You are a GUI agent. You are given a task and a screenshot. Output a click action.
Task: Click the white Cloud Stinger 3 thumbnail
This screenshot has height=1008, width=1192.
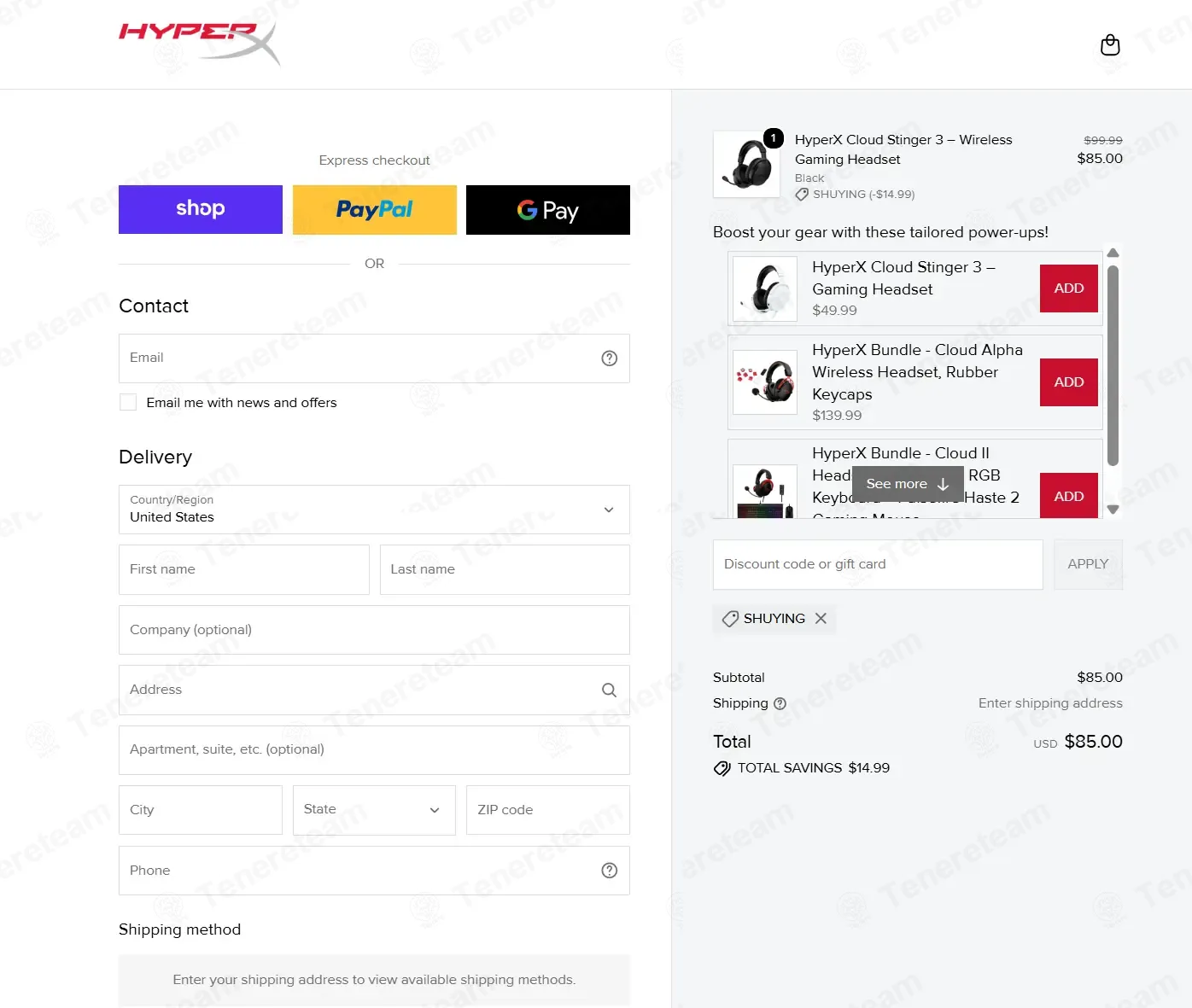[x=765, y=288]
